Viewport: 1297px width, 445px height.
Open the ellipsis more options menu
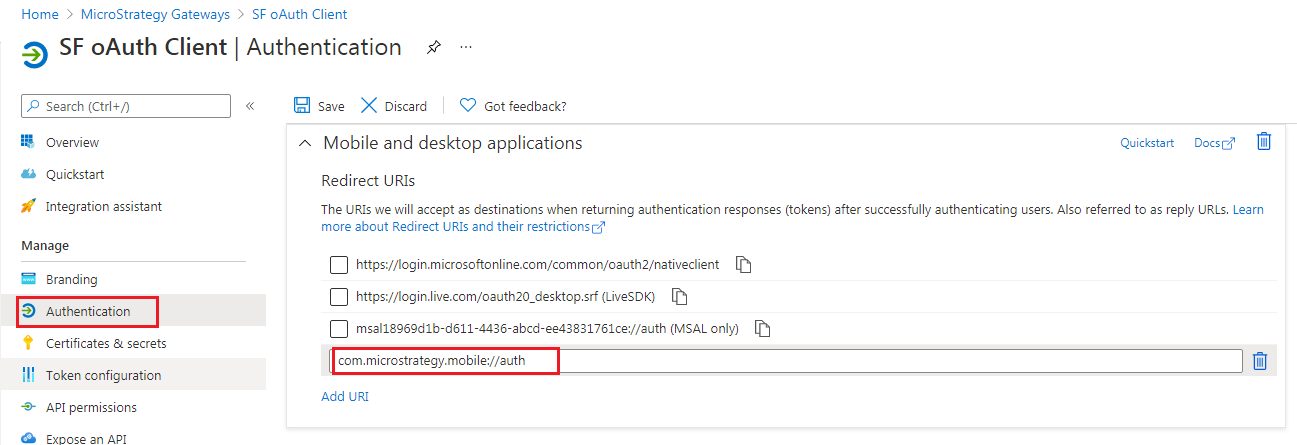pyautogui.click(x=466, y=47)
